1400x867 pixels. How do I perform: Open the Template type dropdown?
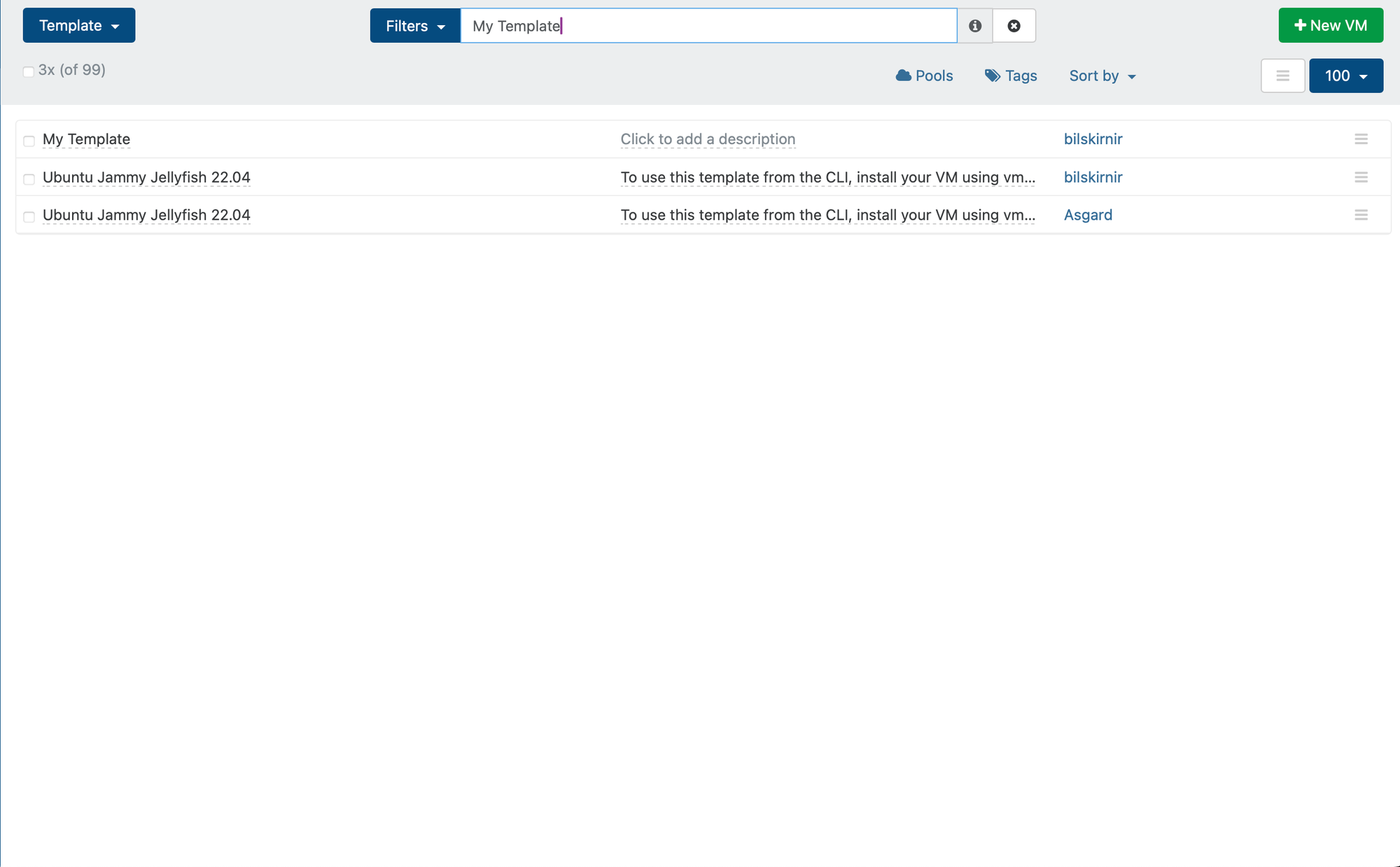pos(79,26)
